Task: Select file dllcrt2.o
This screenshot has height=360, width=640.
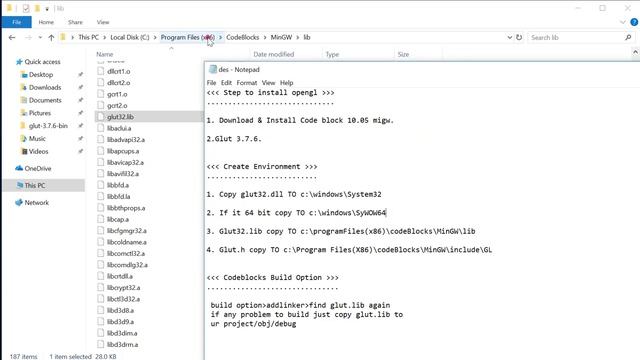Action: pos(118,82)
